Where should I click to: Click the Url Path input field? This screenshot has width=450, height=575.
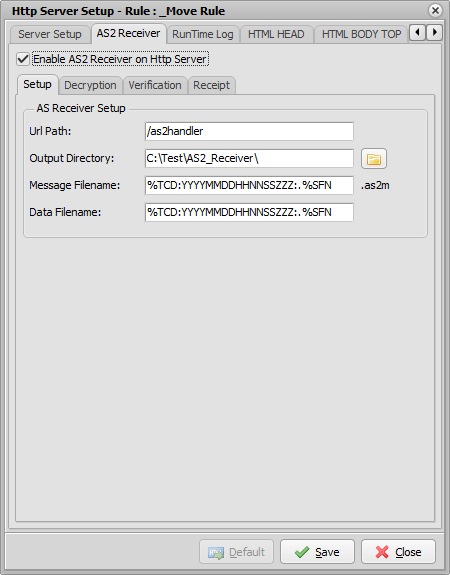click(249, 131)
